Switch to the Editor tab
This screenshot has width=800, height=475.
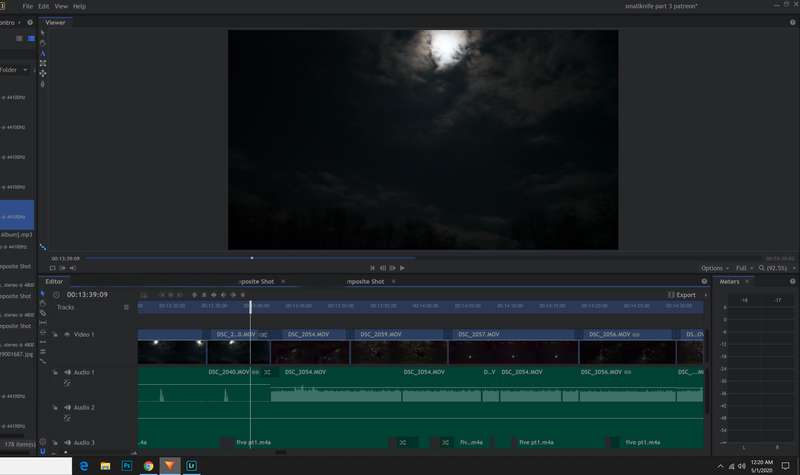pyautogui.click(x=54, y=282)
